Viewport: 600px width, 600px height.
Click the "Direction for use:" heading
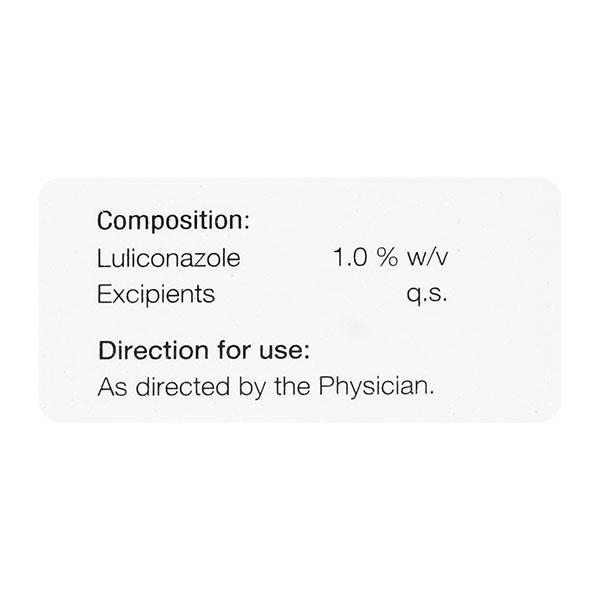(204, 350)
